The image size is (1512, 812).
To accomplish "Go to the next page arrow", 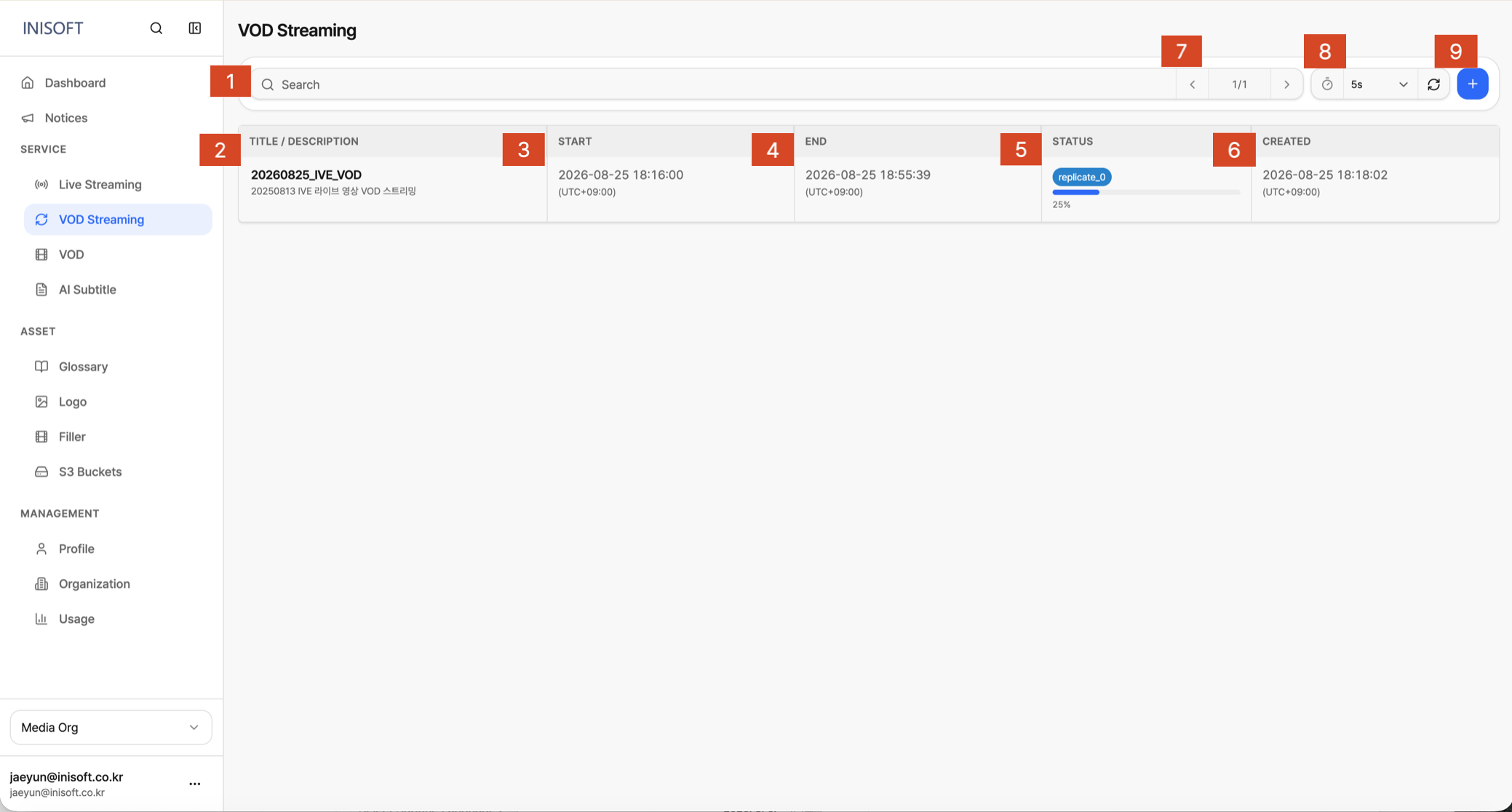I will click(x=1286, y=84).
